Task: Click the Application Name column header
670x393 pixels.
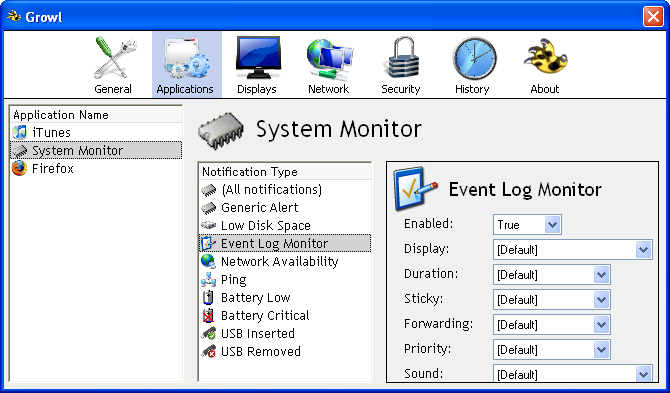Action: click(x=96, y=114)
